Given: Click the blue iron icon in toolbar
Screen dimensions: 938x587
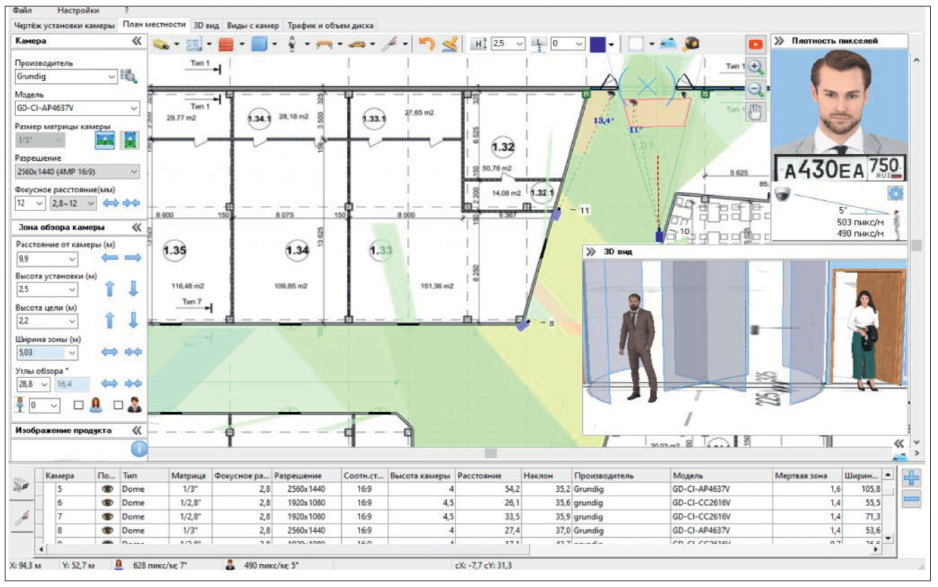Looking at the screenshot, I should coord(668,44).
